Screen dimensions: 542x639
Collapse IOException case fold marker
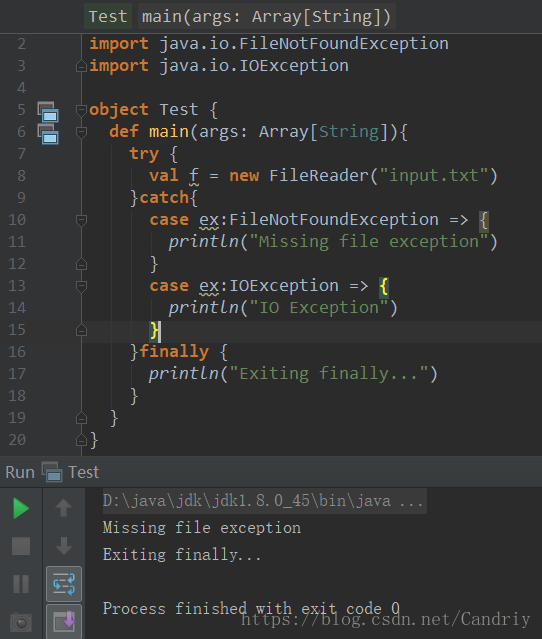click(x=82, y=286)
